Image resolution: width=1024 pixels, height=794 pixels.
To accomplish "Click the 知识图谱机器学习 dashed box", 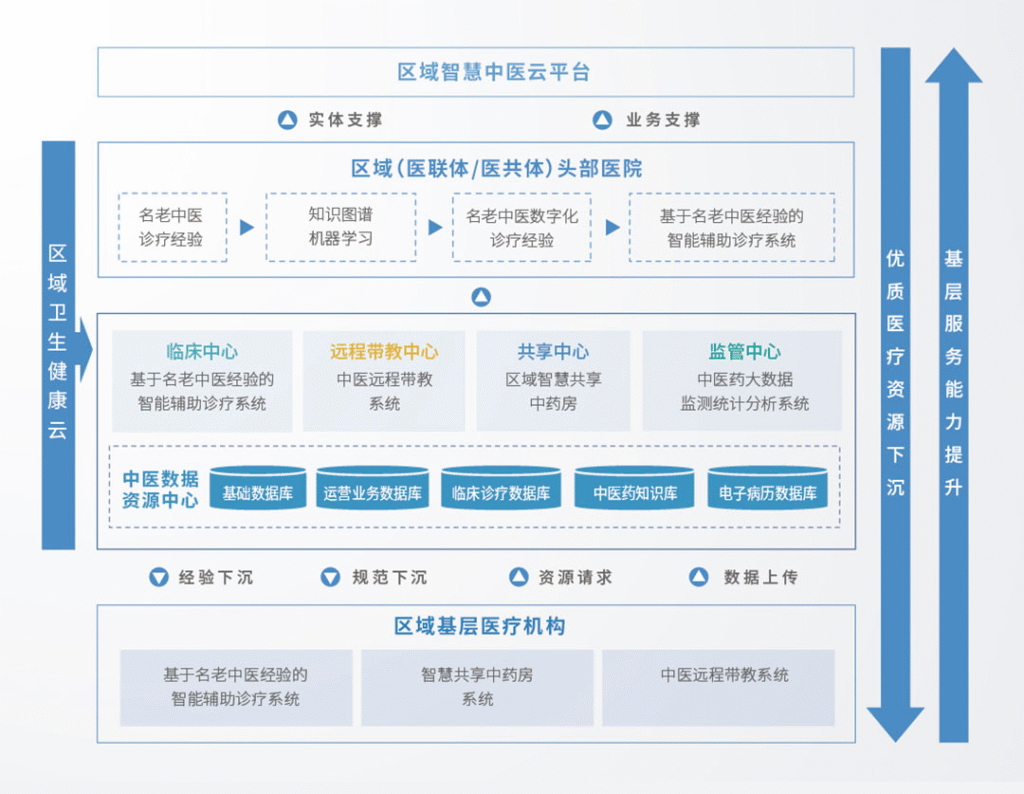I will coord(341,227).
